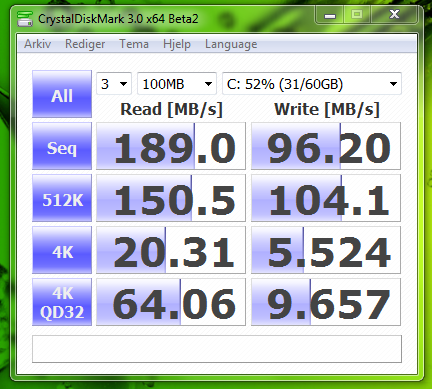
Task: Run the 4K random test
Action: [x=62, y=250]
